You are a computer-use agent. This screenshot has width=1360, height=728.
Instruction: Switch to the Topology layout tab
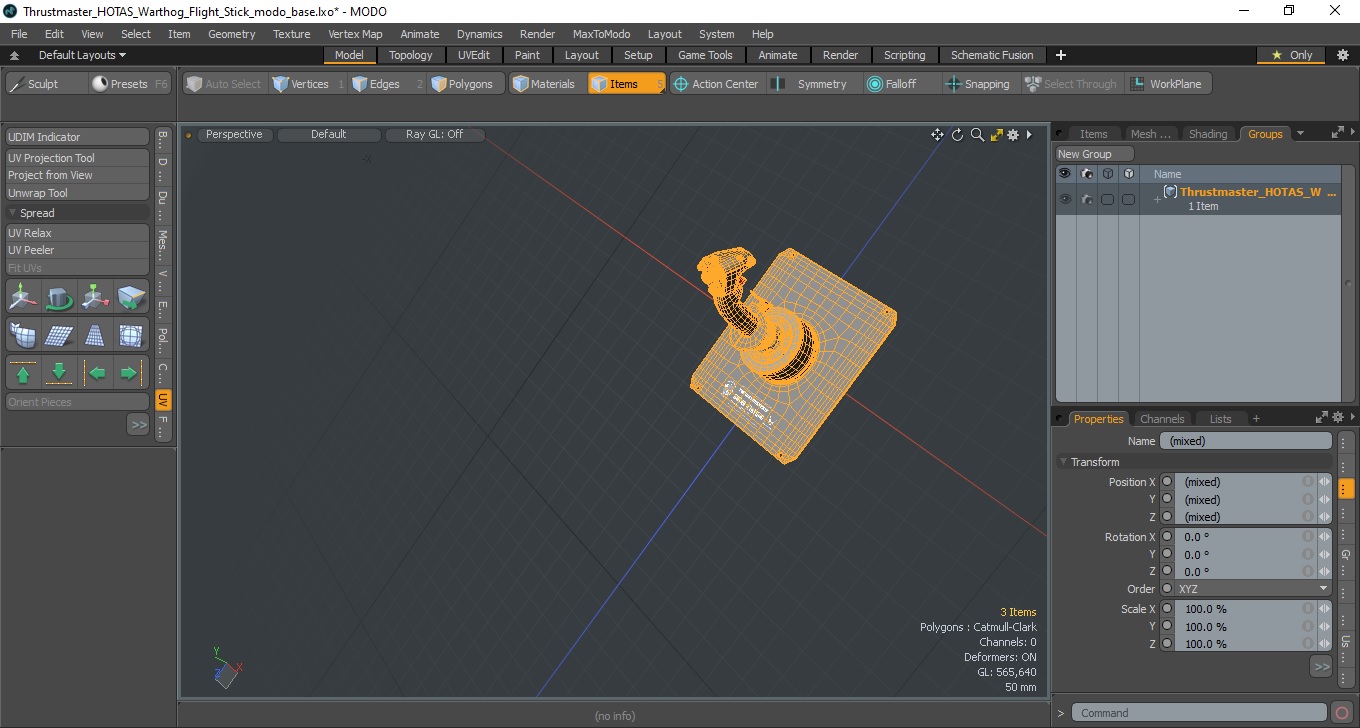pyautogui.click(x=411, y=55)
